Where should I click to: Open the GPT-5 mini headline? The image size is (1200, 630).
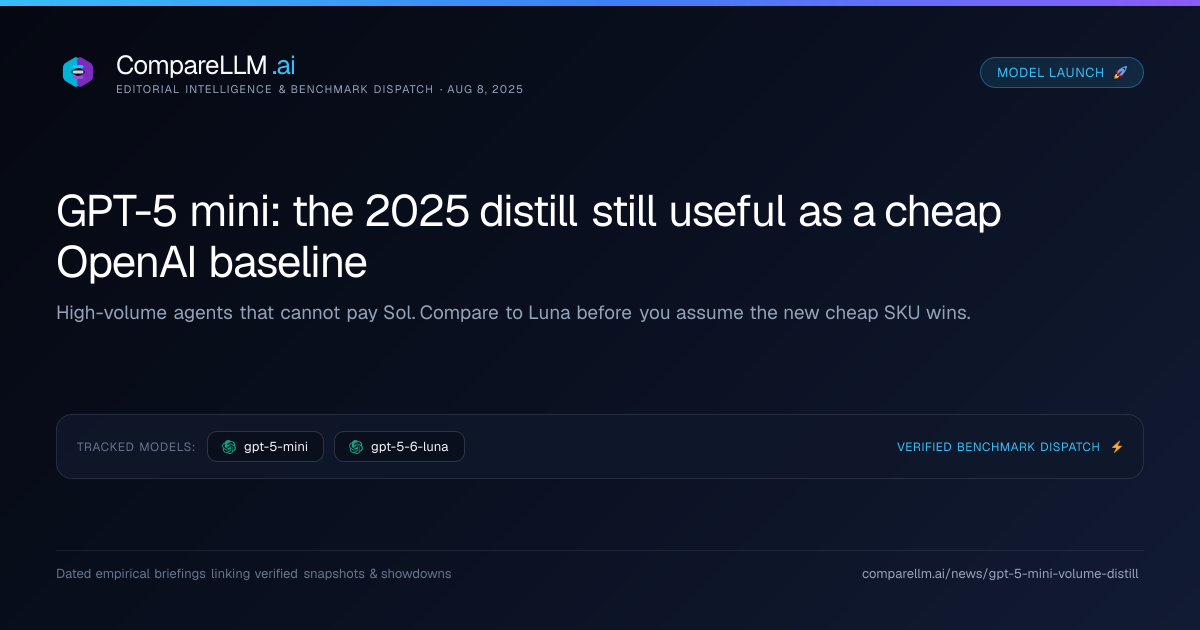(529, 237)
